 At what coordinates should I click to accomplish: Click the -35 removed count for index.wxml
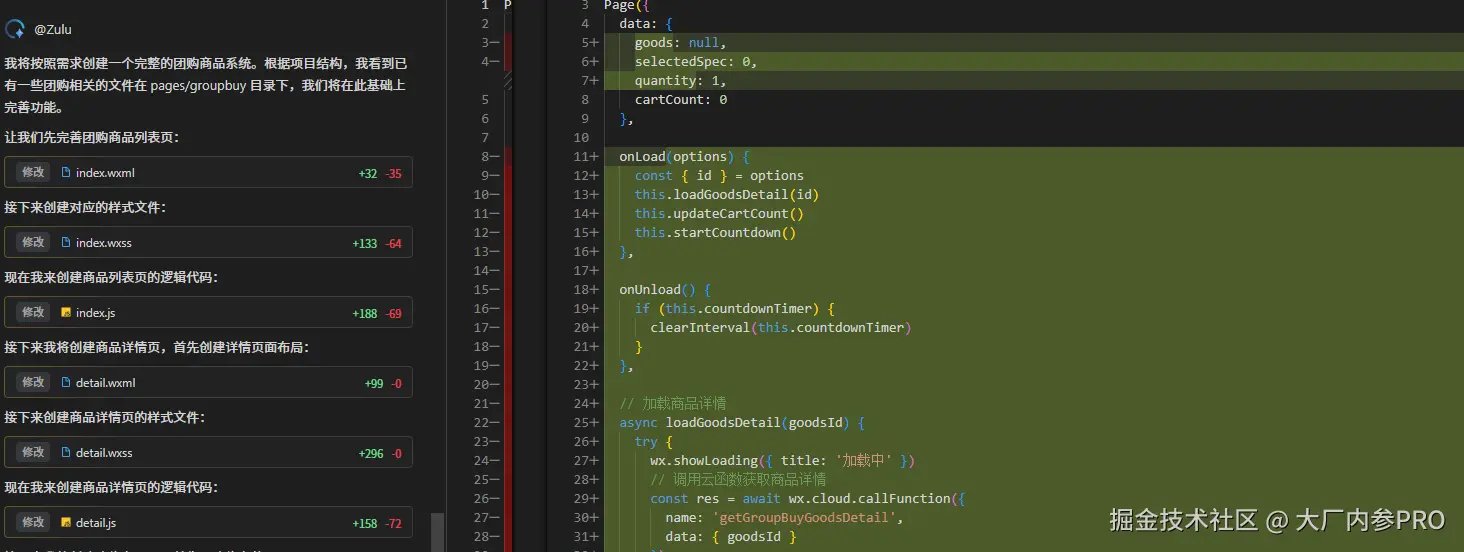393,174
